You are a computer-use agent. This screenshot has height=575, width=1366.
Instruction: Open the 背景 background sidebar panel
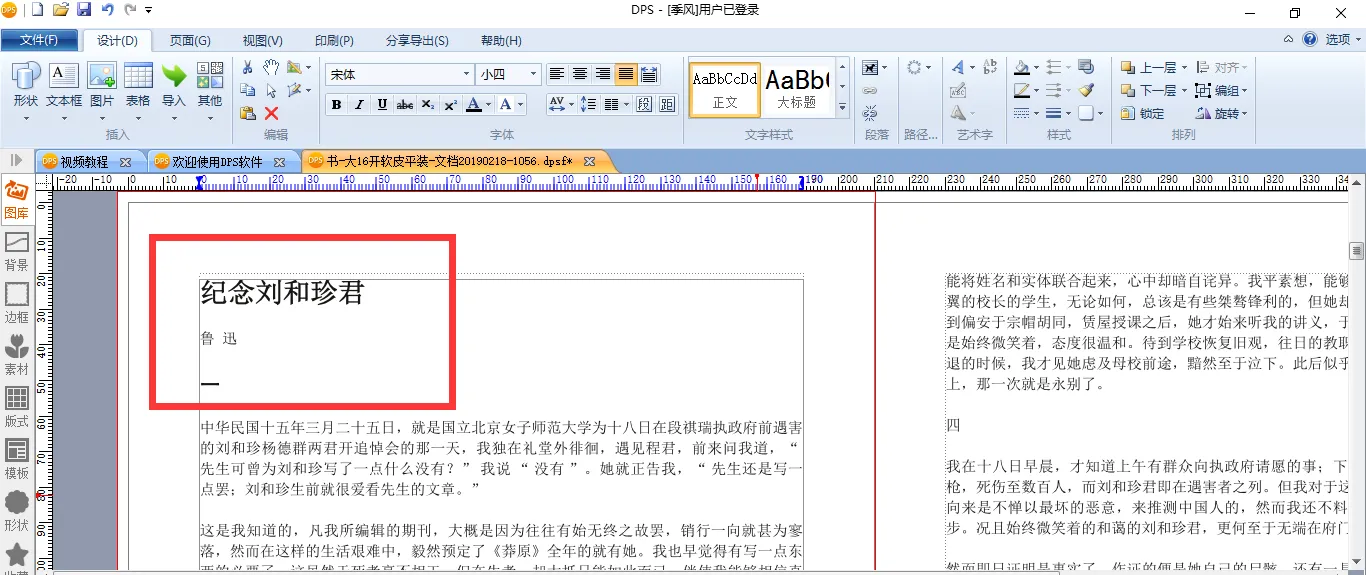pyautogui.click(x=17, y=252)
